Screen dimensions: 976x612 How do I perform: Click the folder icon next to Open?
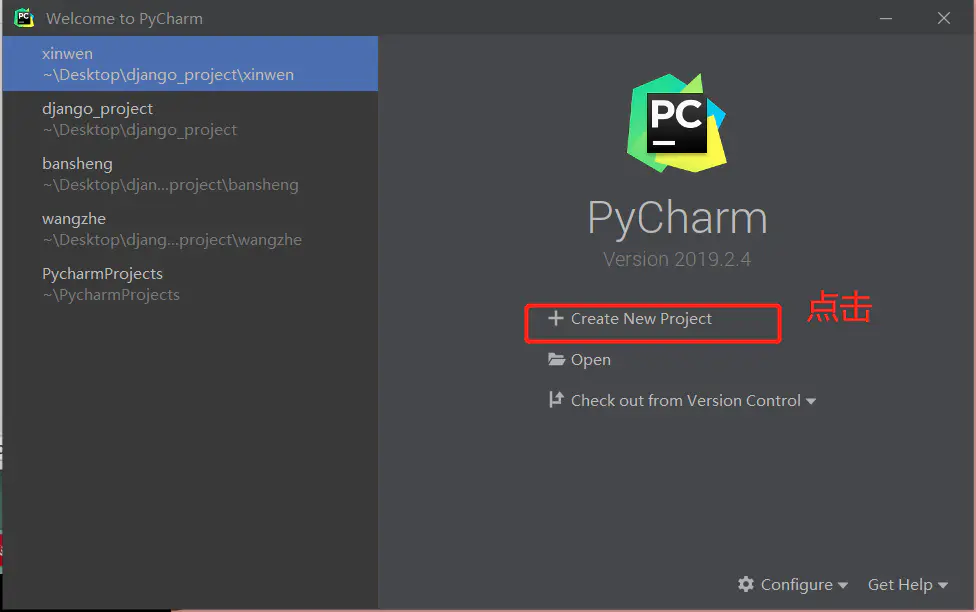click(x=556, y=359)
